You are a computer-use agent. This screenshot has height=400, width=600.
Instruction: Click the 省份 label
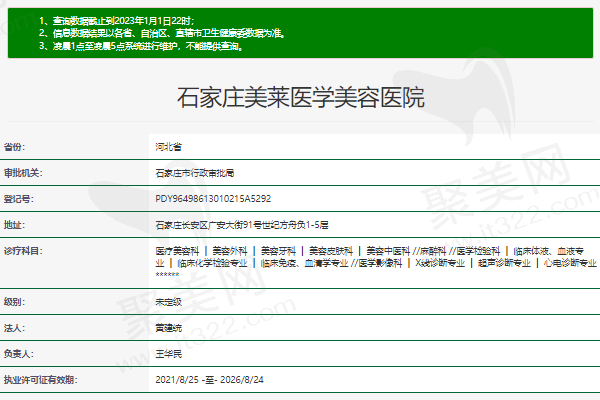14,147
